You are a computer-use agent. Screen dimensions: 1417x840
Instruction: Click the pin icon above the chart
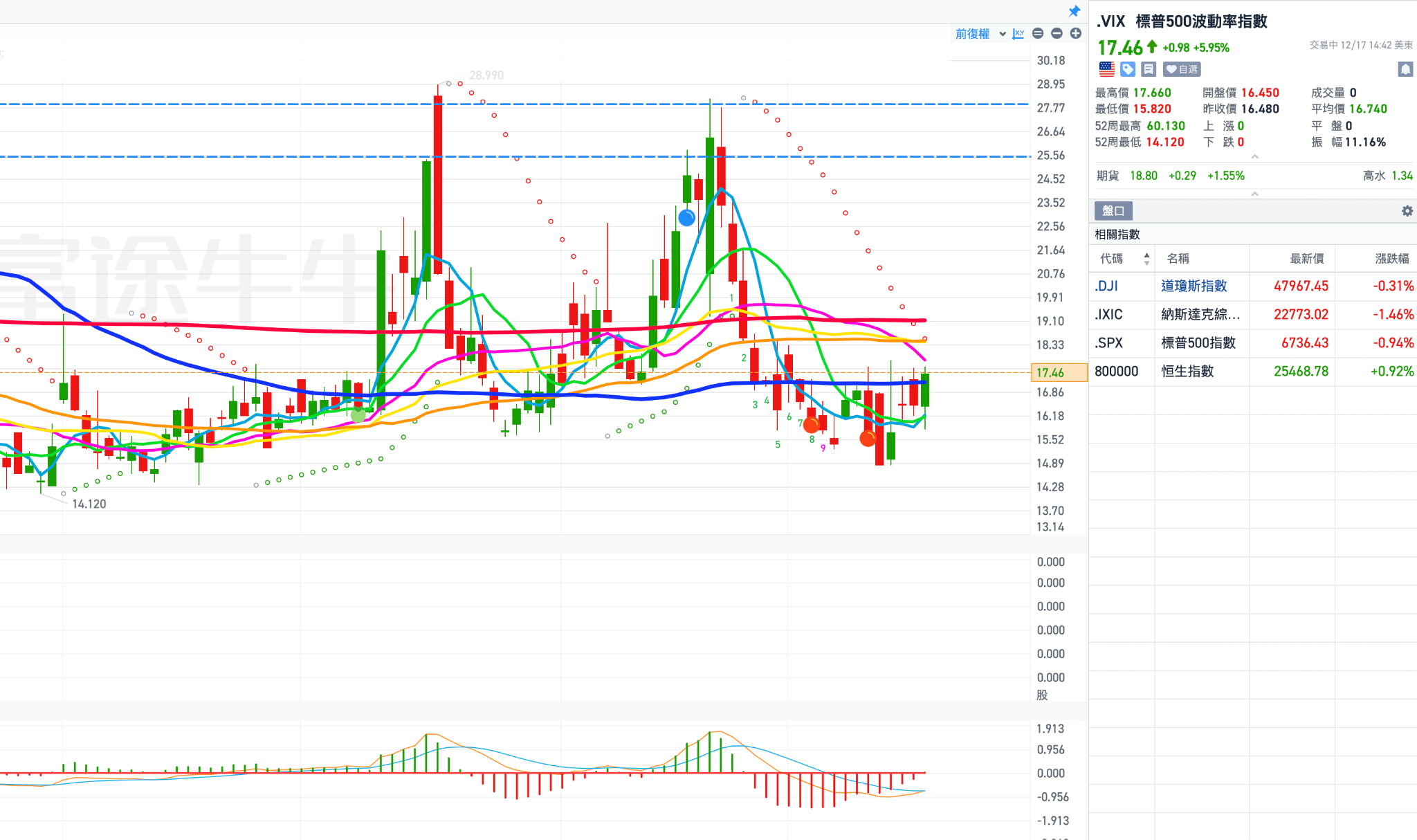(1074, 11)
